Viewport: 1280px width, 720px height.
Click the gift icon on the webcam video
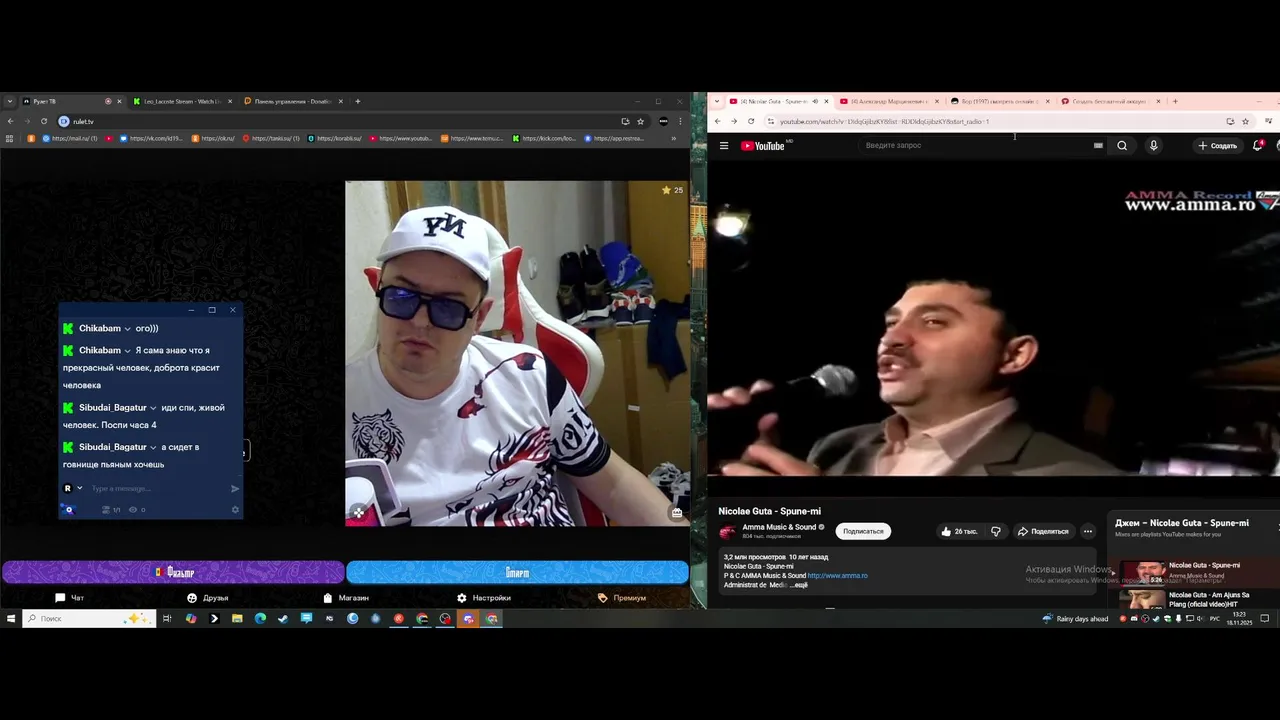677,513
